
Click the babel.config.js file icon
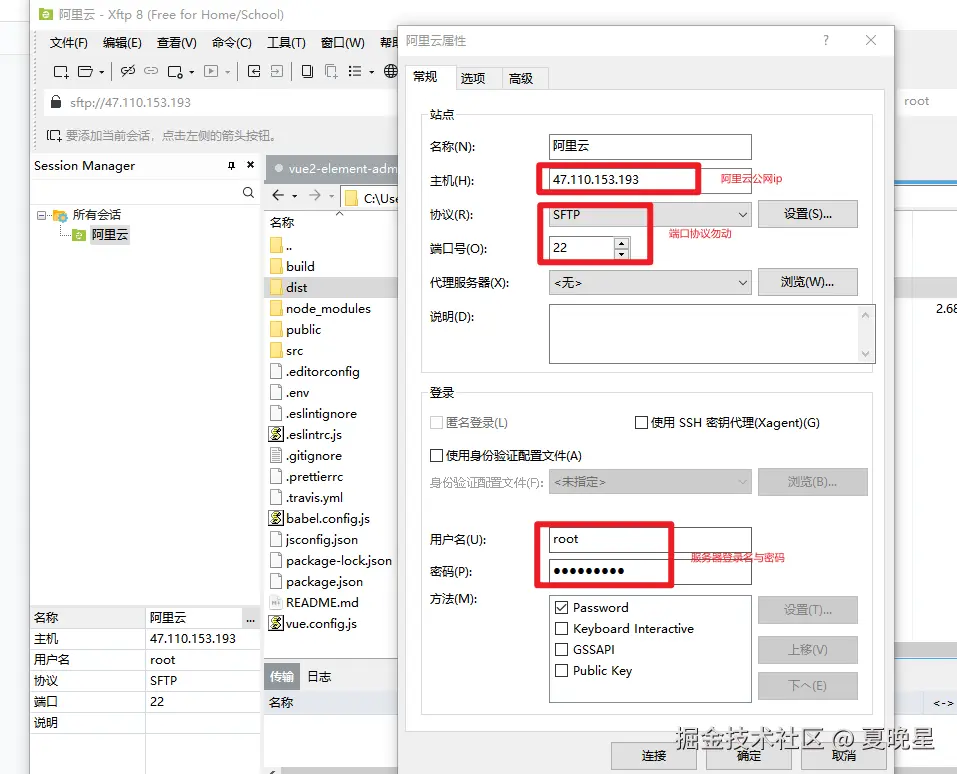pos(276,518)
